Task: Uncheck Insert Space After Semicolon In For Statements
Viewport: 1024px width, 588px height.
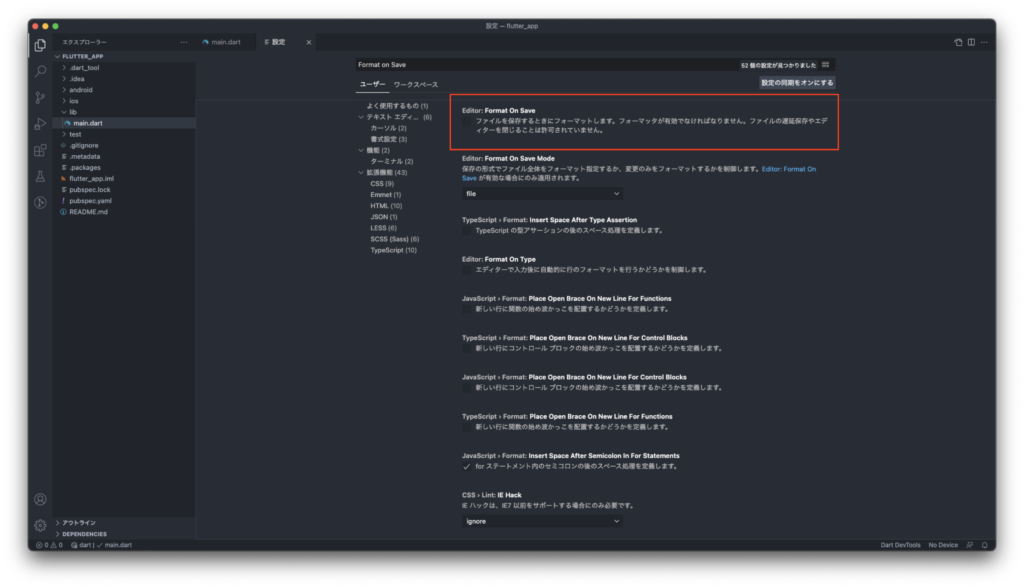Action: click(x=468, y=465)
